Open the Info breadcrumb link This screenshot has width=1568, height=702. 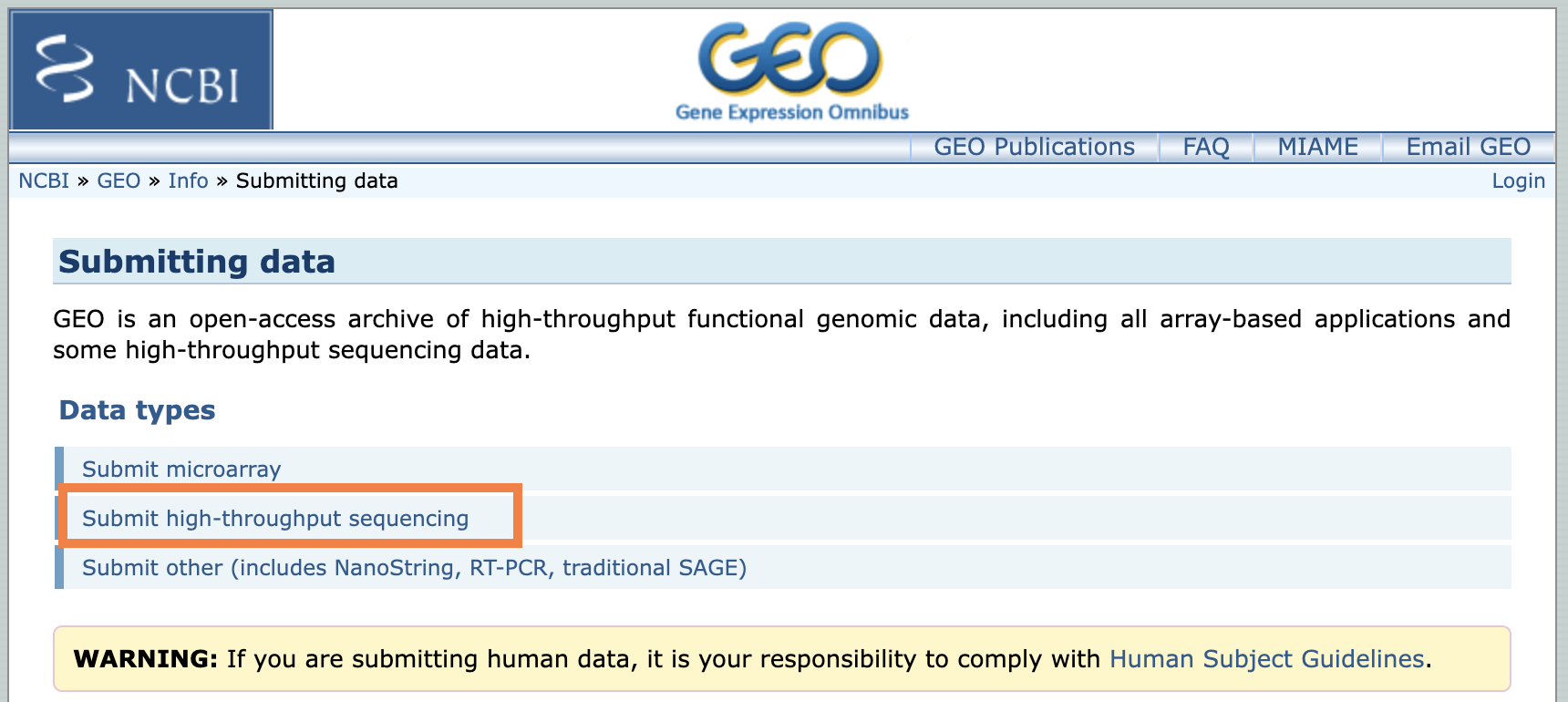[188, 181]
